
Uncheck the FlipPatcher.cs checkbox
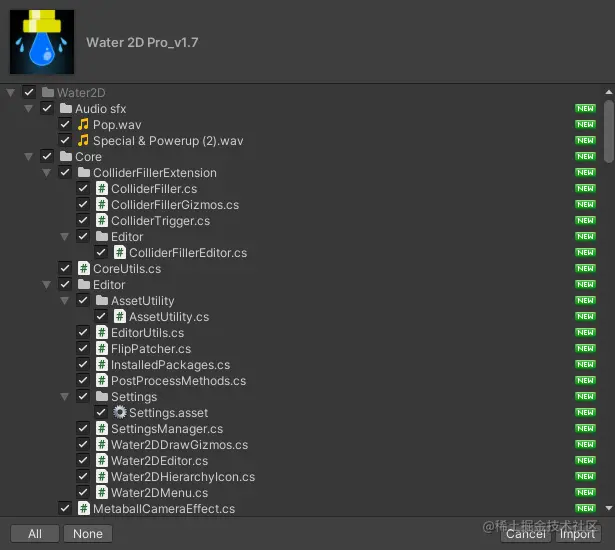point(83,348)
